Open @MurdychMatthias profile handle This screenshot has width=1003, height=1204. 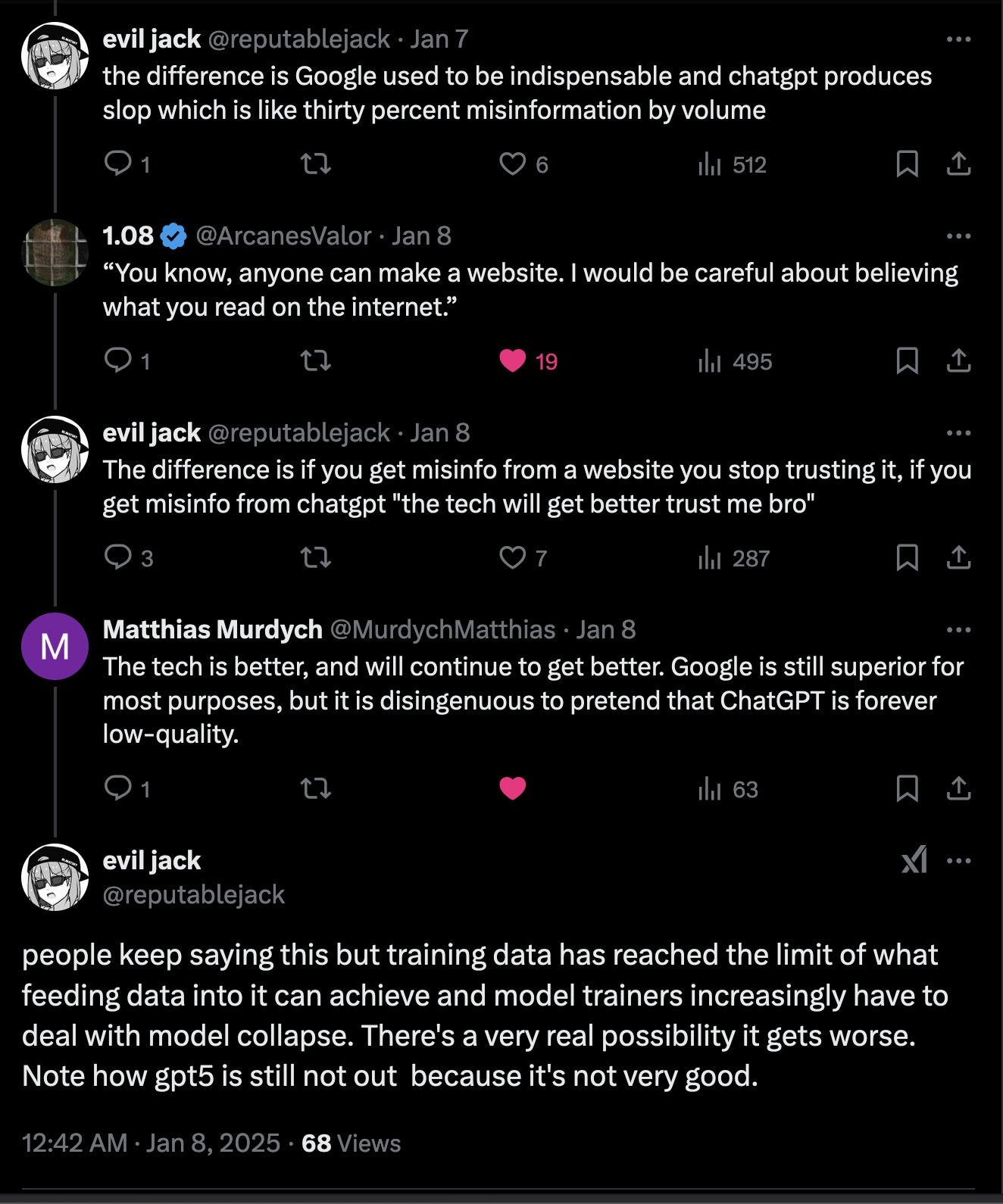pyautogui.click(x=442, y=630)
